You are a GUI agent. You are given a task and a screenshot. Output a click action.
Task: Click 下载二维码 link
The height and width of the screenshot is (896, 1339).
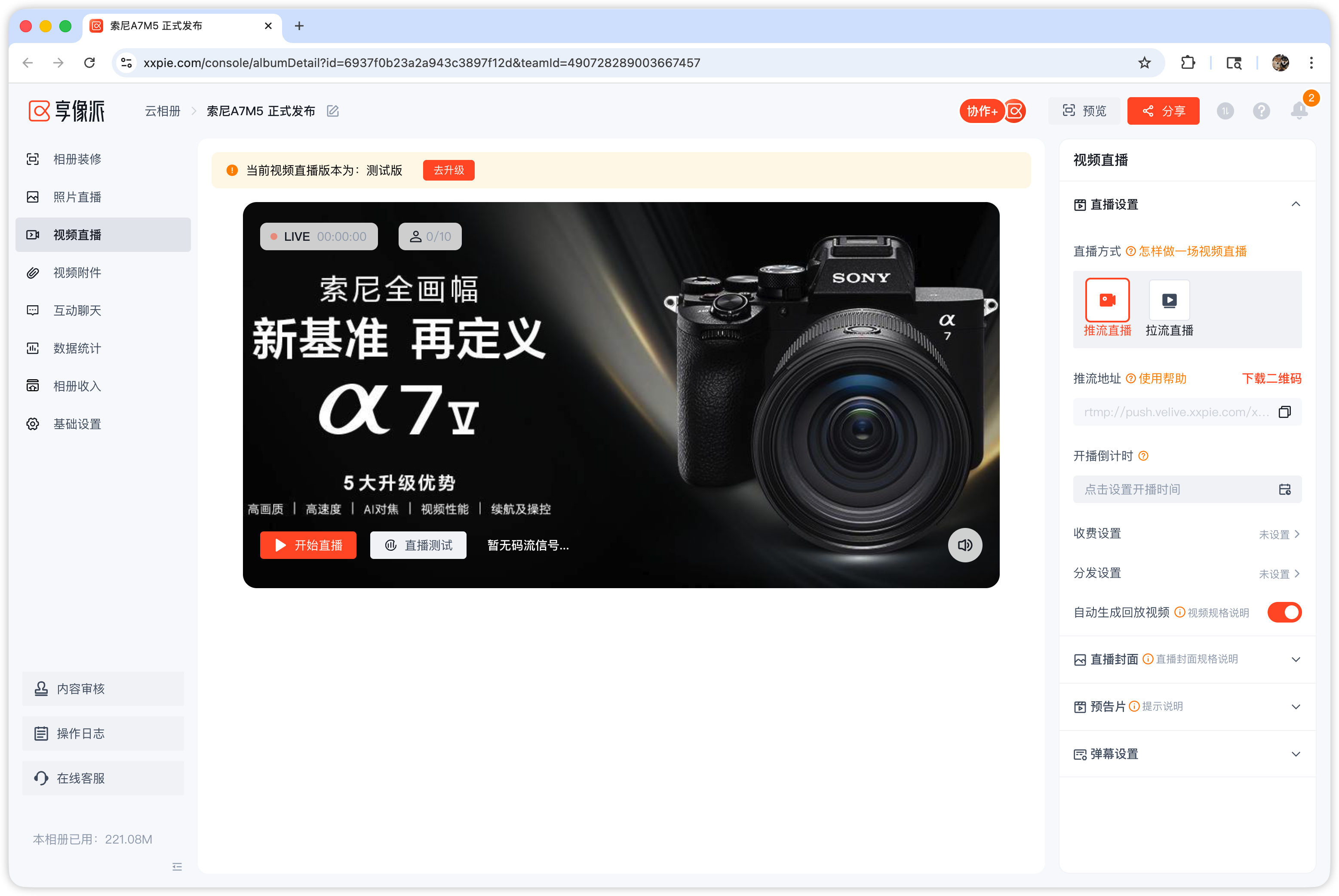(1271, 379)
